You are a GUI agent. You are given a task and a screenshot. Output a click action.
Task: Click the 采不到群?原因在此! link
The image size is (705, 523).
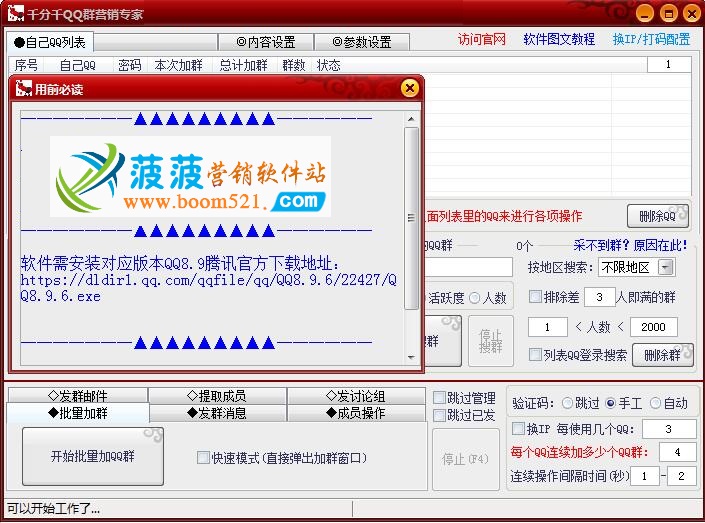(x=630, y=246)
